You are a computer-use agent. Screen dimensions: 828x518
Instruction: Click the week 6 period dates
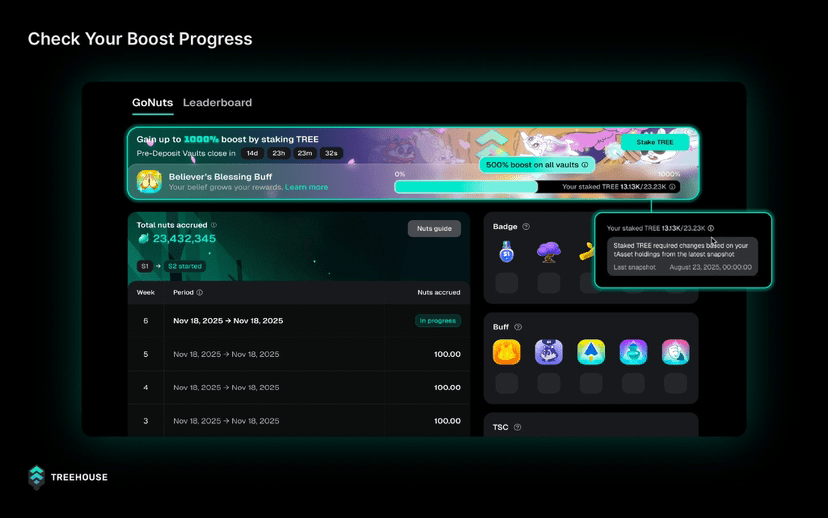[228, 321]
